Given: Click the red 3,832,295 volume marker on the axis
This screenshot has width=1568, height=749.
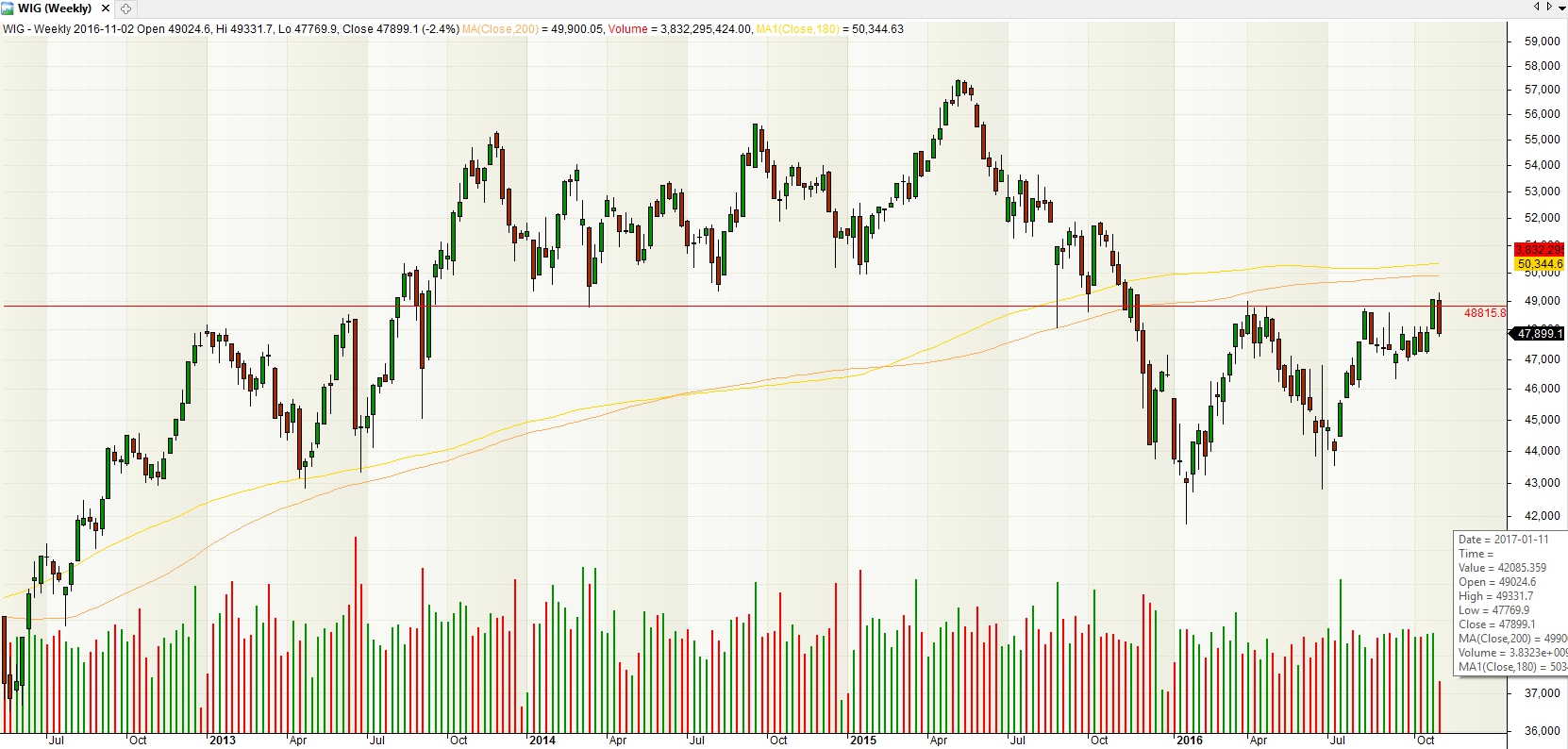Looking at the screenshot, I should [x=1540, y=249].
